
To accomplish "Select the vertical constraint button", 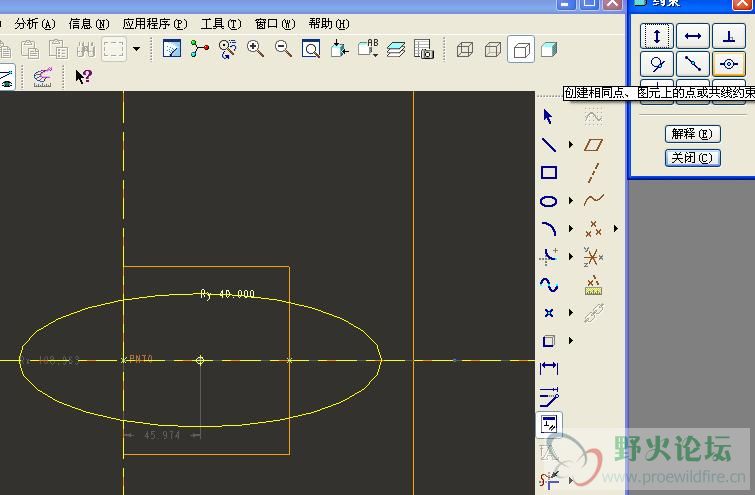I will [x=657, y=36].
